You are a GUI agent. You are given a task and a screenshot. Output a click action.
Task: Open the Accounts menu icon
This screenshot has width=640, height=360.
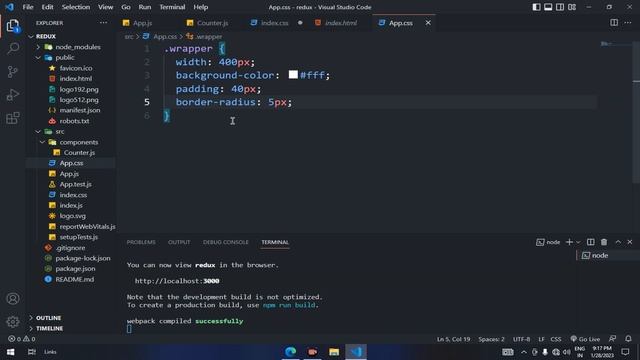[x=13, y=299]
